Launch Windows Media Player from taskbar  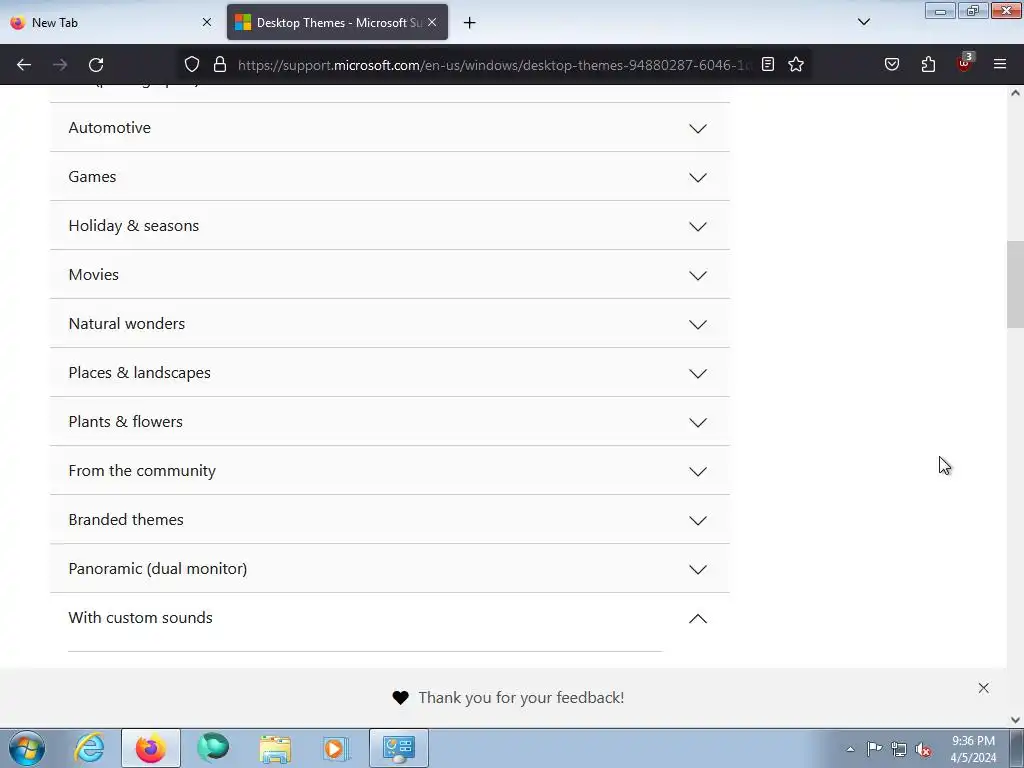(x=336, y=748)
